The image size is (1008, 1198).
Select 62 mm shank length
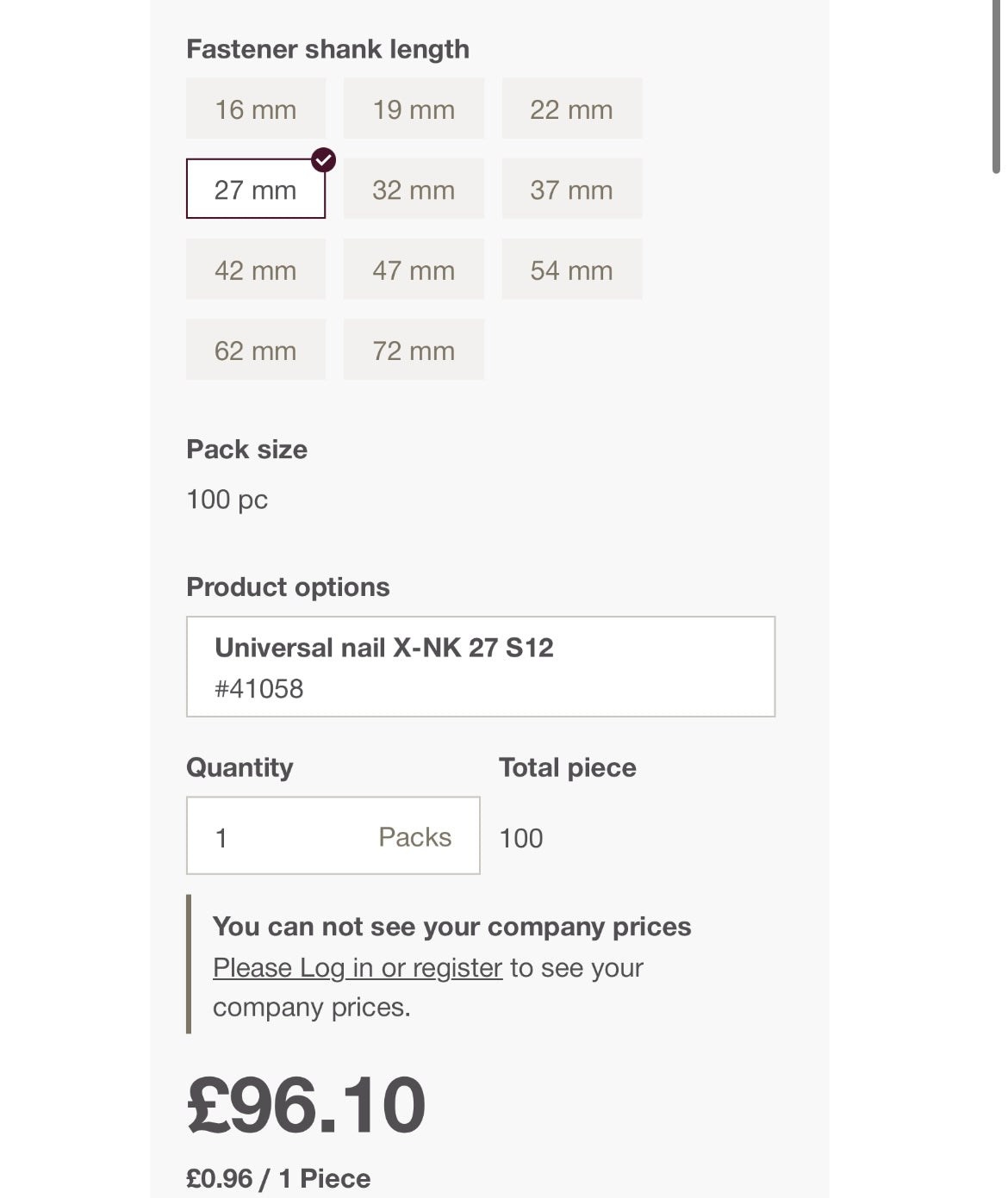(x=255, y=350)
